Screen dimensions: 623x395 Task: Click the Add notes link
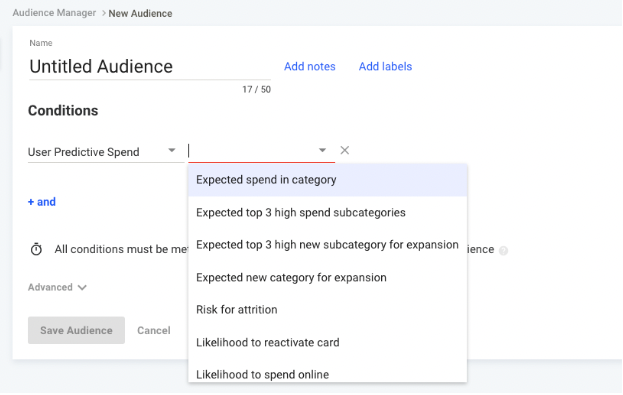point(310,66)
